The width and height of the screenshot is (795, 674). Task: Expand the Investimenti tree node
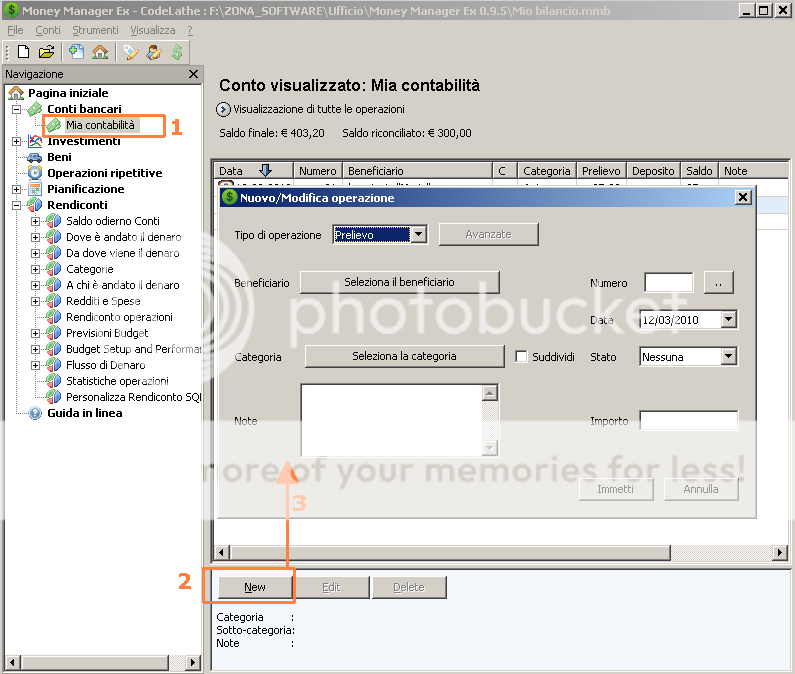click(16, 141)
